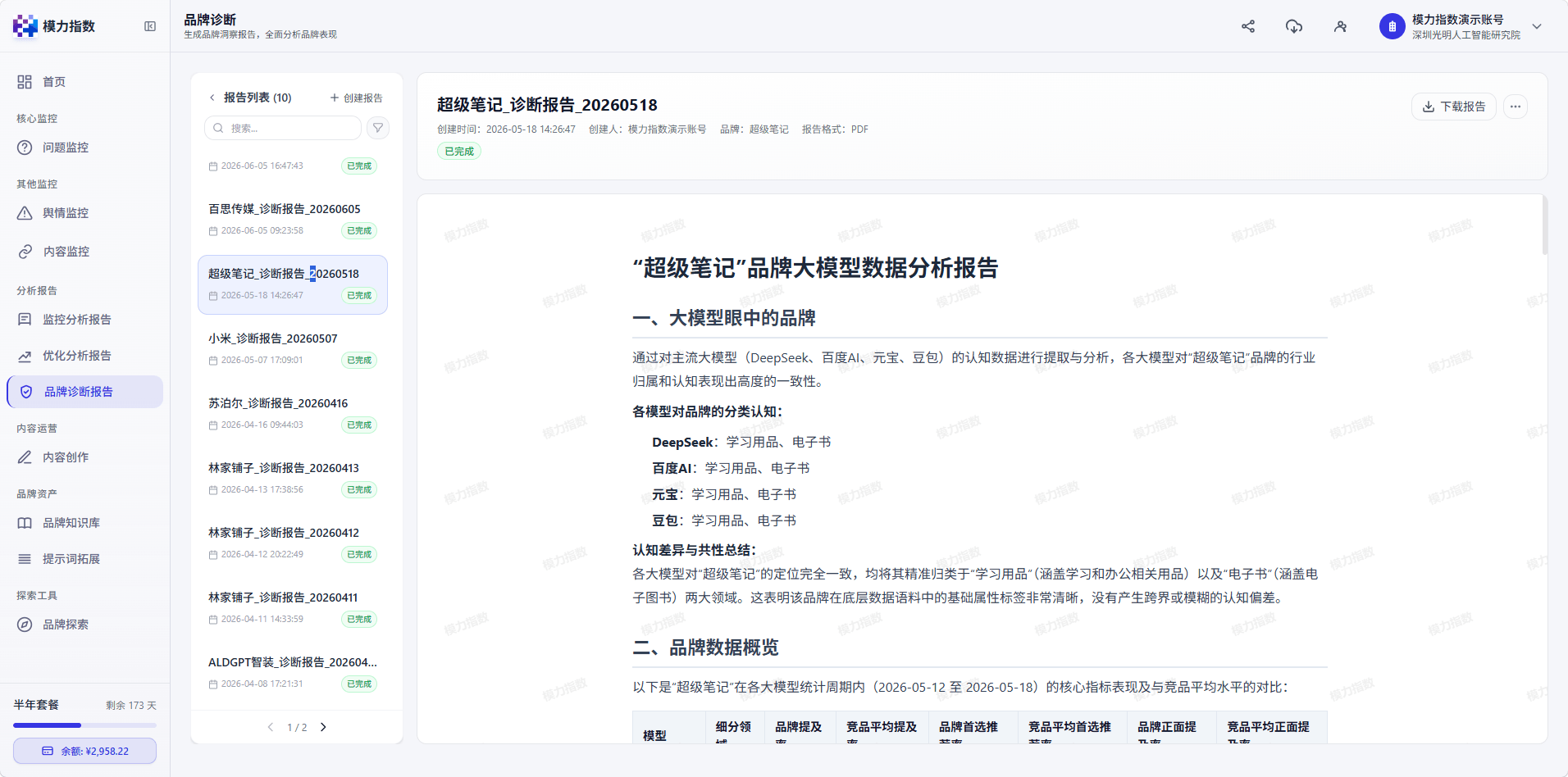The image size is (1568, 777).
Task: Click the 下载报告 button
Action: (1454, 107)
